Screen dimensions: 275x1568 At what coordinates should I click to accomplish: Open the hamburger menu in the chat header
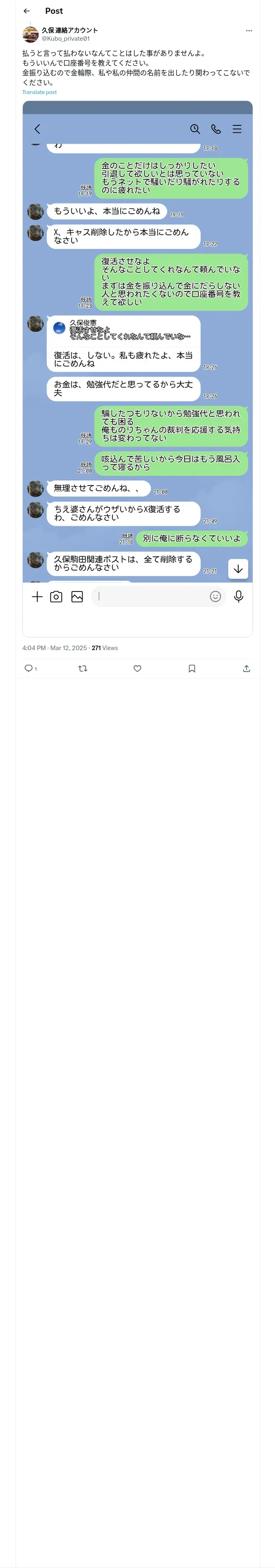pos(237,129)
